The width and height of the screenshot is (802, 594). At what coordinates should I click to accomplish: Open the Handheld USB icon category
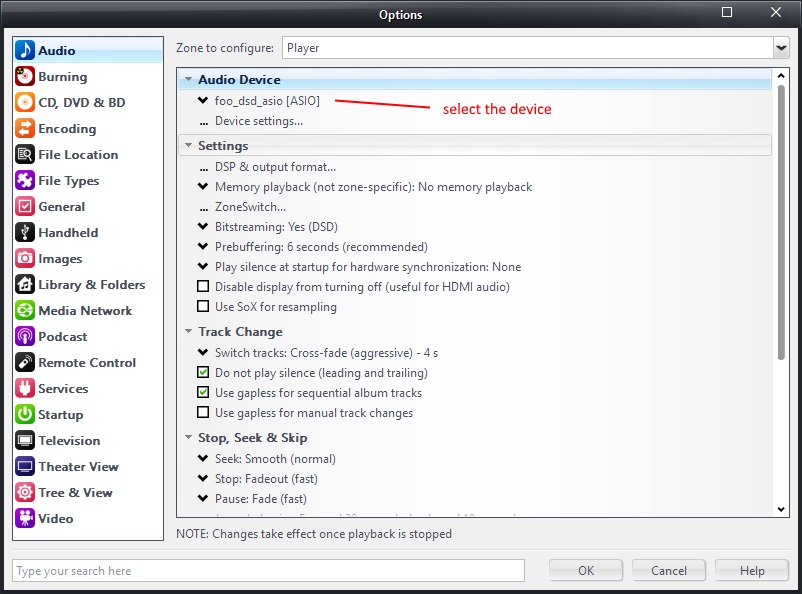click(25, 233)
